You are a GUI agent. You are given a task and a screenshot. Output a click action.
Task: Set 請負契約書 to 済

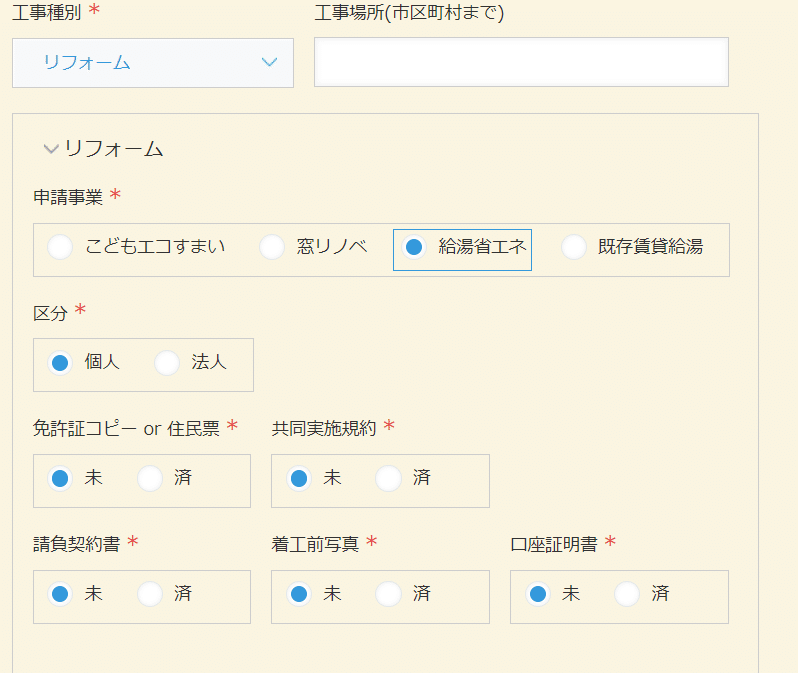pyautogui.click(x=150, y=594)
